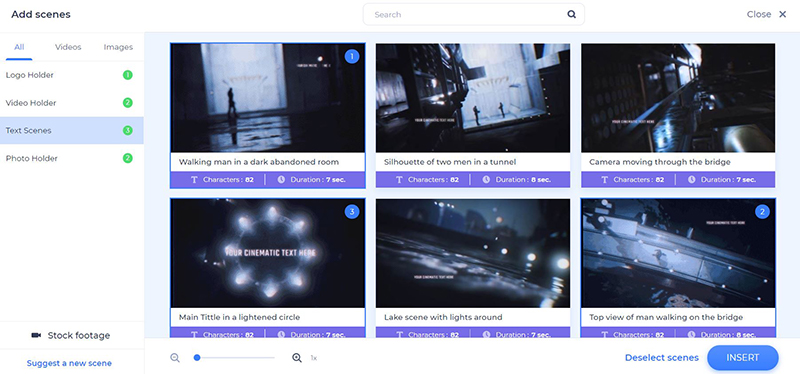This screenshot has height=374, width=800.
Task: Select the Camera moving through bridge thumbnail
Action: (678, 97)
